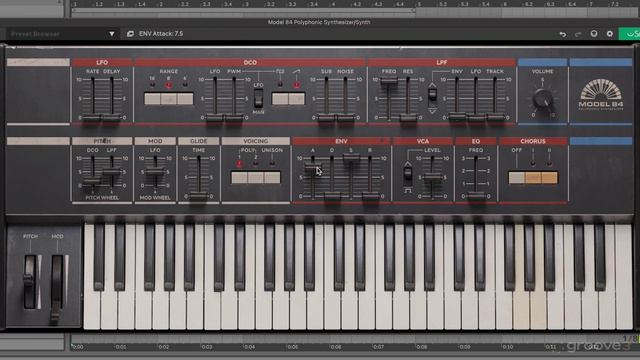
Task: Select the DCO range 16' button
Action: click(x=152, y=98)
